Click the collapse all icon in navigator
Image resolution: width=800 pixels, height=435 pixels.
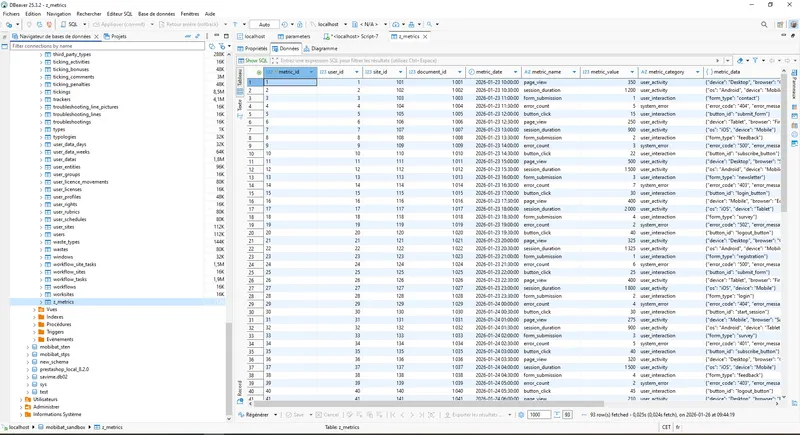click(x=188, y=36)
